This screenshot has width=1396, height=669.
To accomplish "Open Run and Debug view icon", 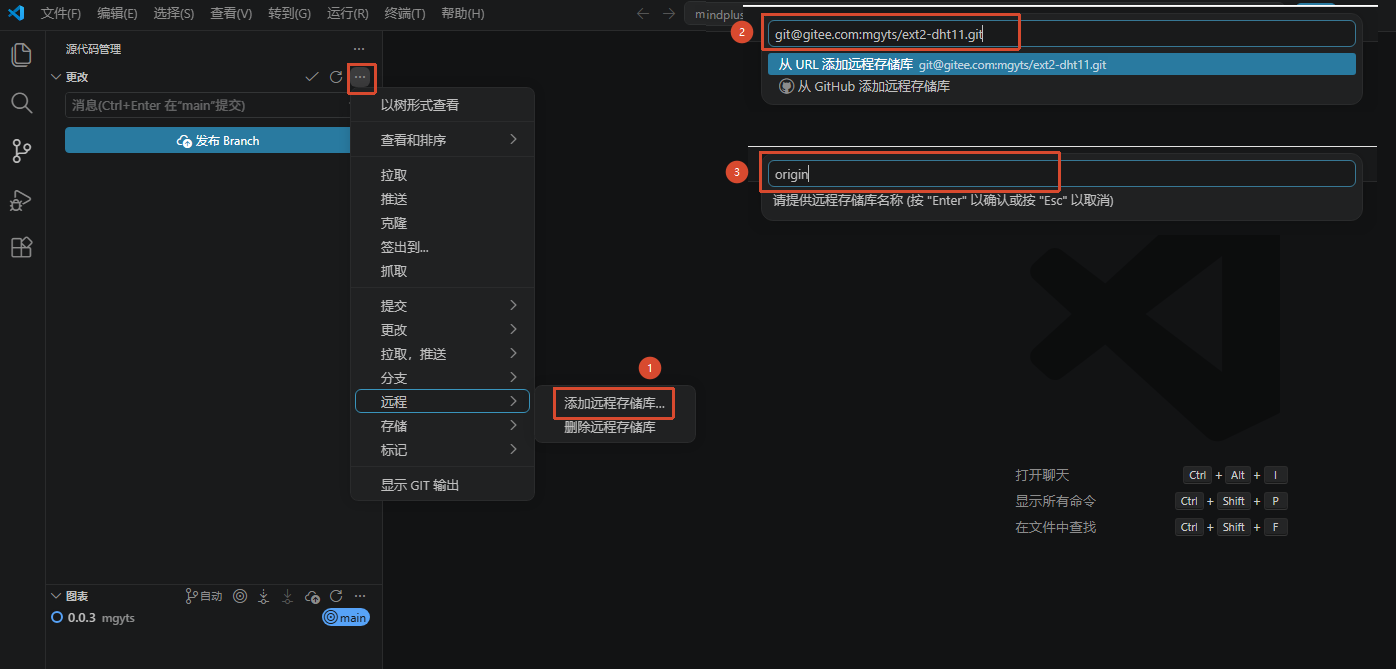I will pyautogui.click(x=21, y=200).
